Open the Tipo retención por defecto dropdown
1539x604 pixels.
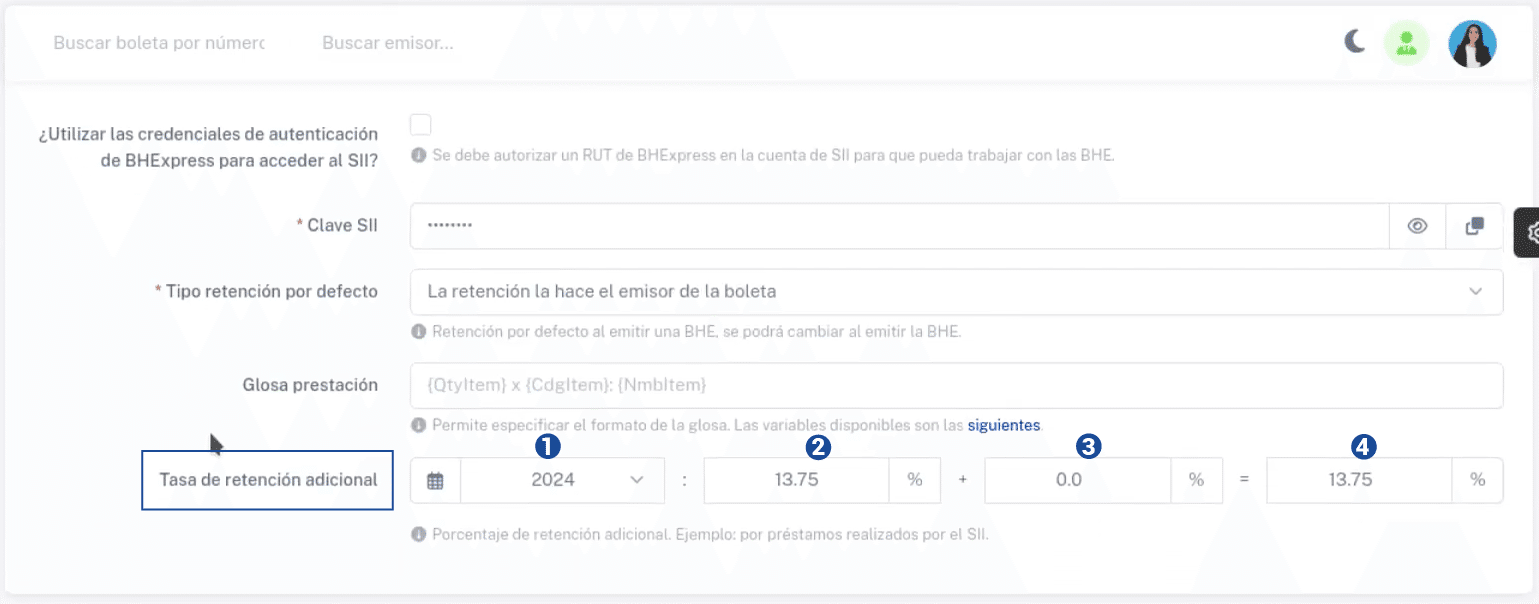point(956,292)
